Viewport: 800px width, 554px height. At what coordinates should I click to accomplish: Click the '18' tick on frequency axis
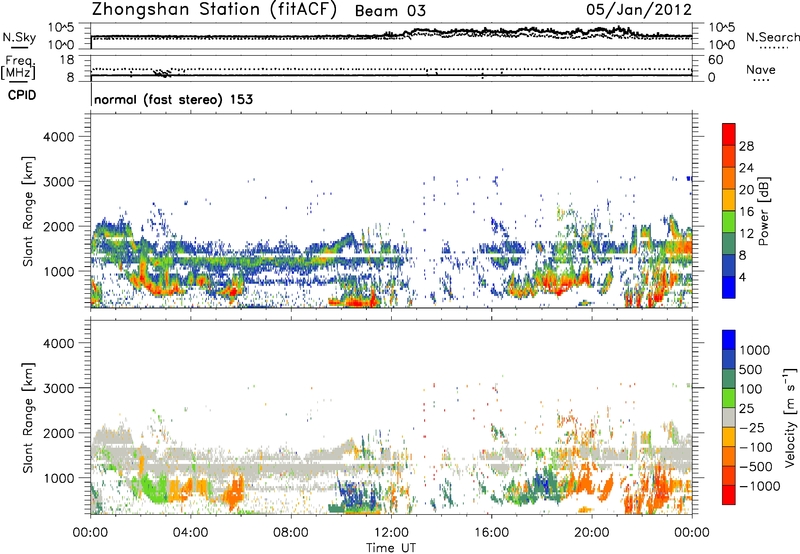[67, 60]
